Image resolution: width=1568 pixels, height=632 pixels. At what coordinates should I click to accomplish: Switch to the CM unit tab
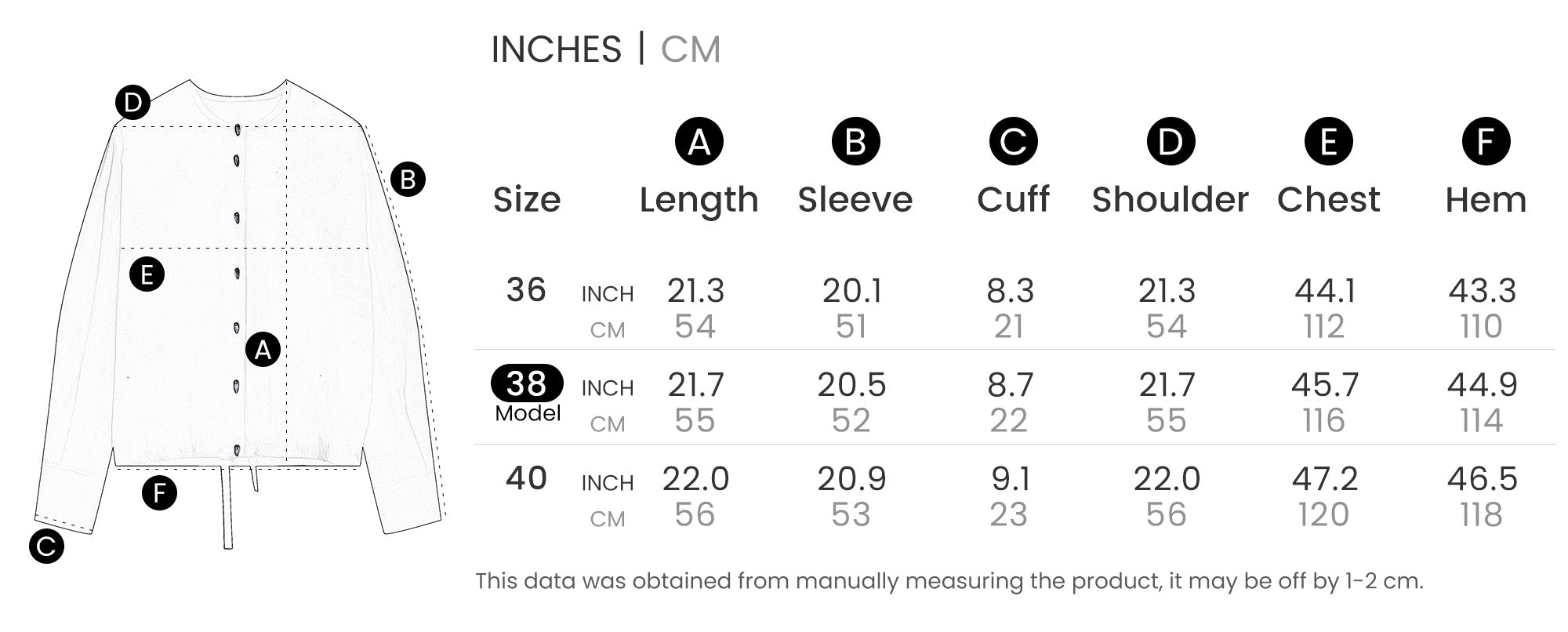pos(690,49)
